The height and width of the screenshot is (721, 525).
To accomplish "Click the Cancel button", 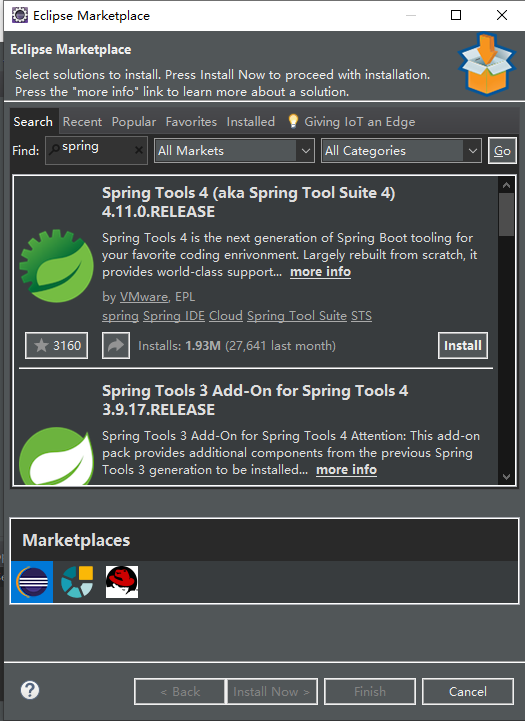I will [468, 692].
